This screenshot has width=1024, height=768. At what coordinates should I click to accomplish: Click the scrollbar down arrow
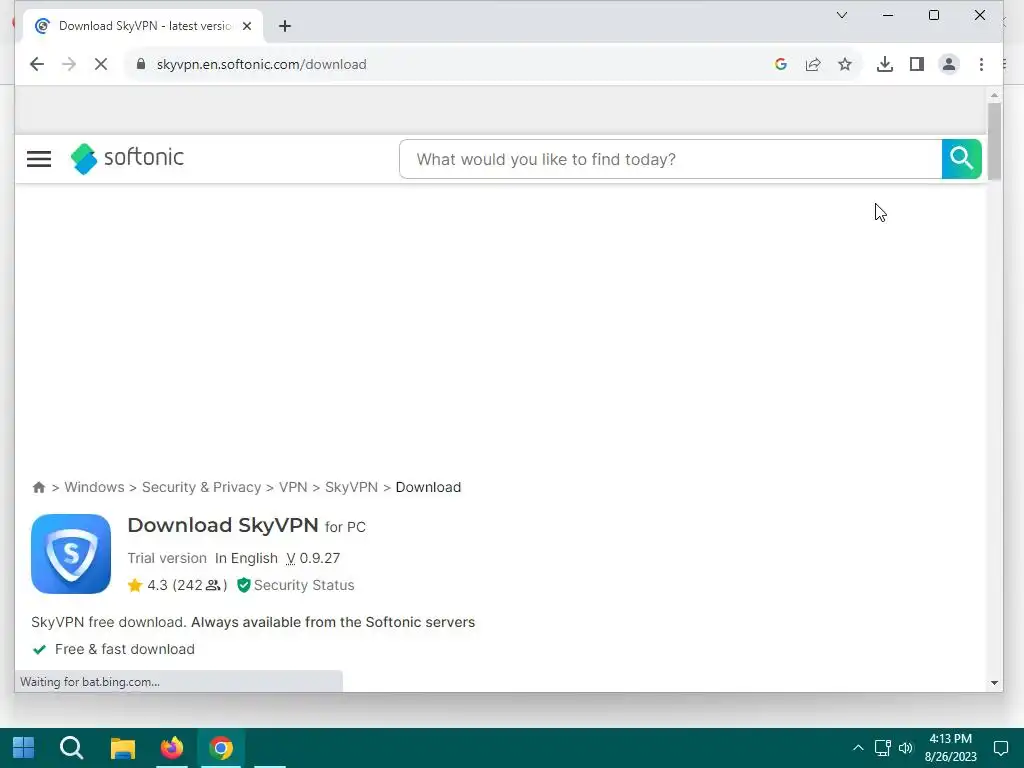click(994, 683)
